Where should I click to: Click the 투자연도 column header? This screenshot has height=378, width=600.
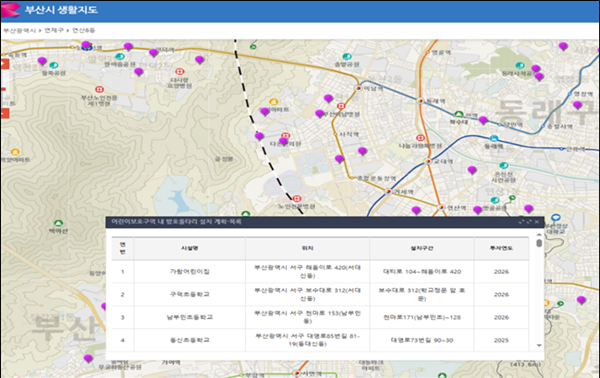click(501, 248)
